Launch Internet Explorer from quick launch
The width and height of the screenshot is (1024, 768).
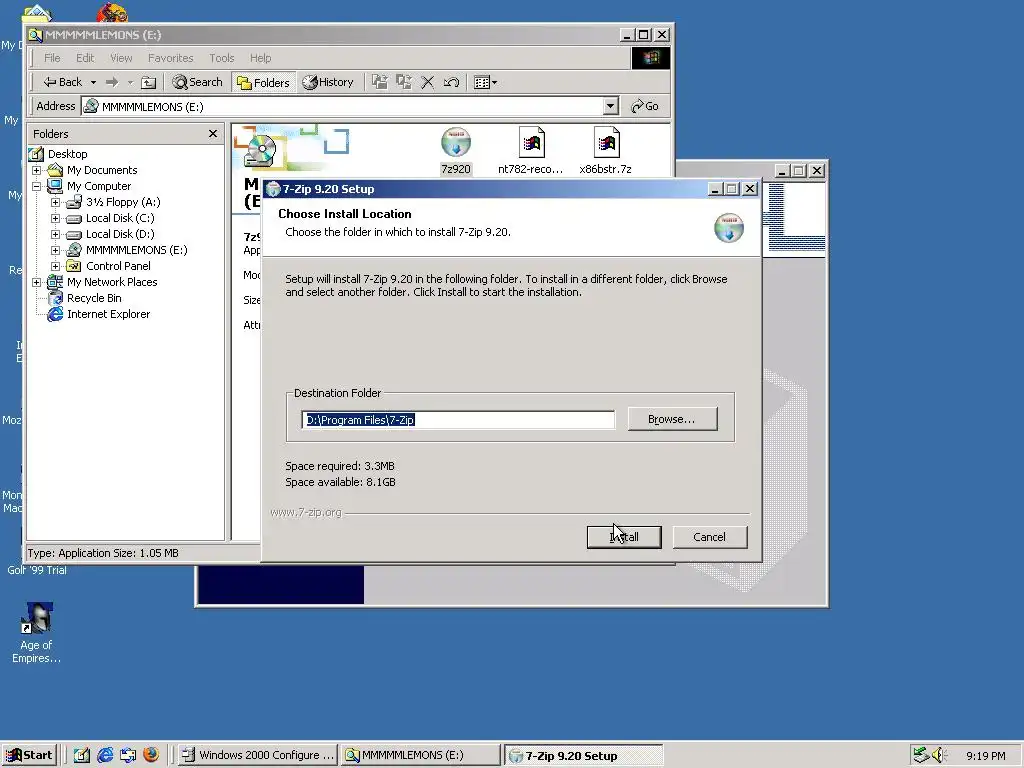point(104,755)
